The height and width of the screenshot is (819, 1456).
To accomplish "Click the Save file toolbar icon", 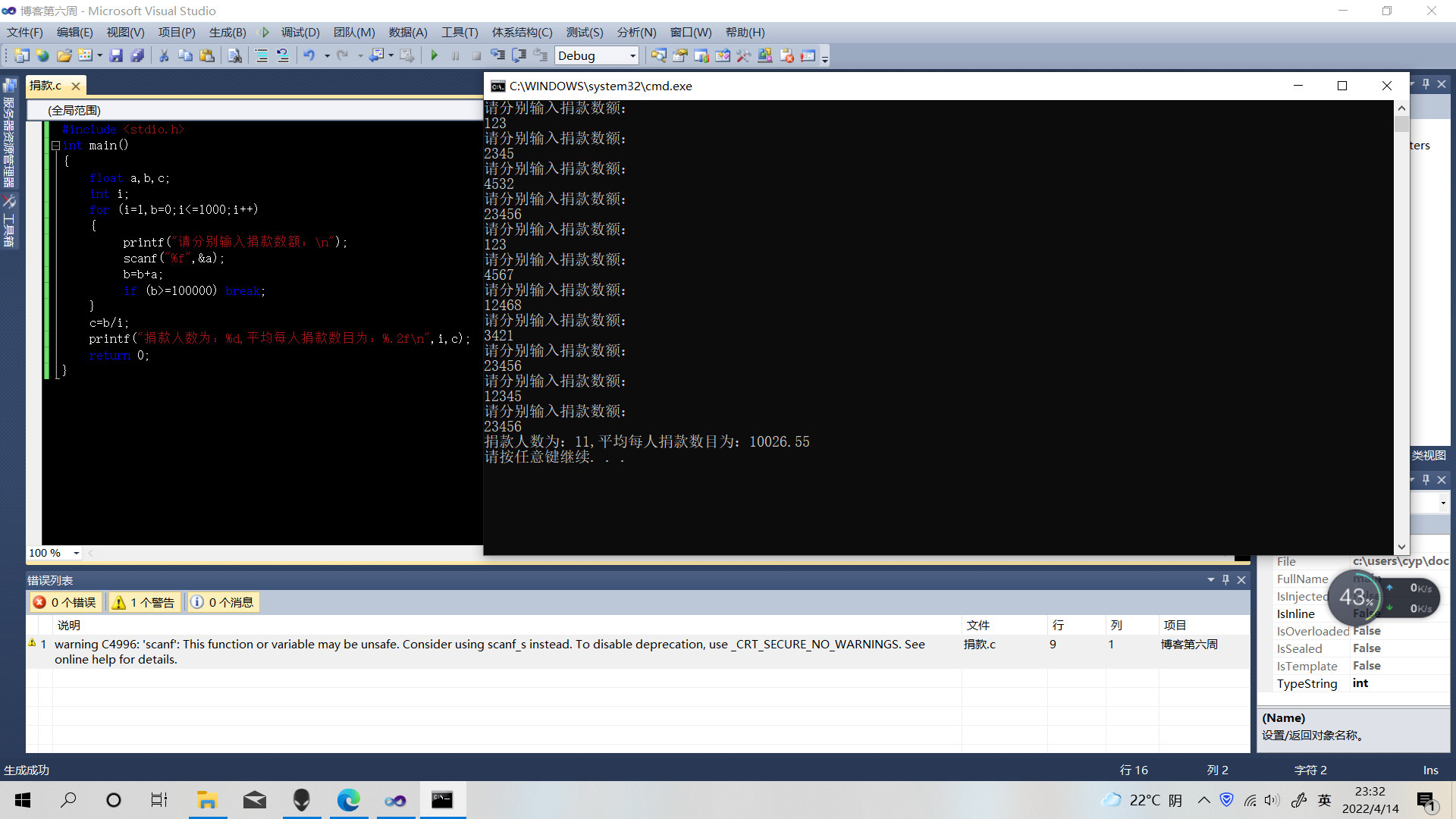I will tap(116, 55).
